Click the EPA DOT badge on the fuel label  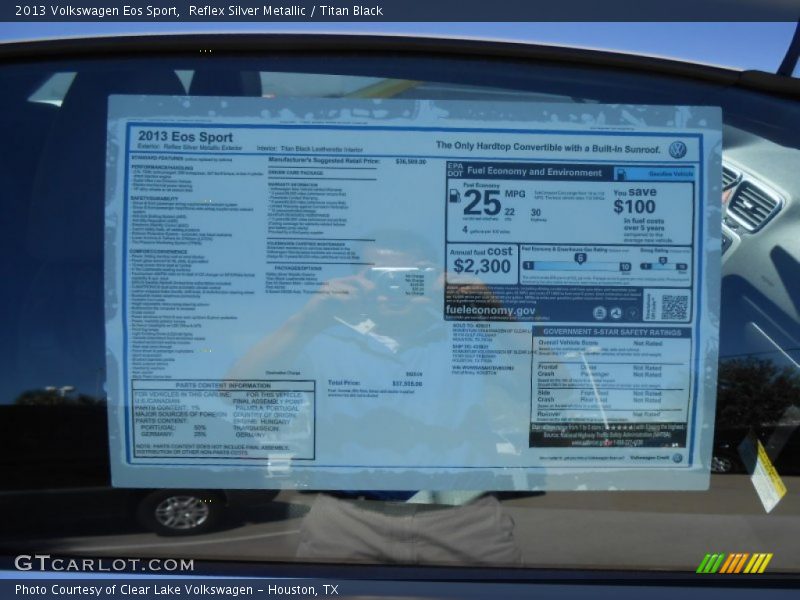455,170
